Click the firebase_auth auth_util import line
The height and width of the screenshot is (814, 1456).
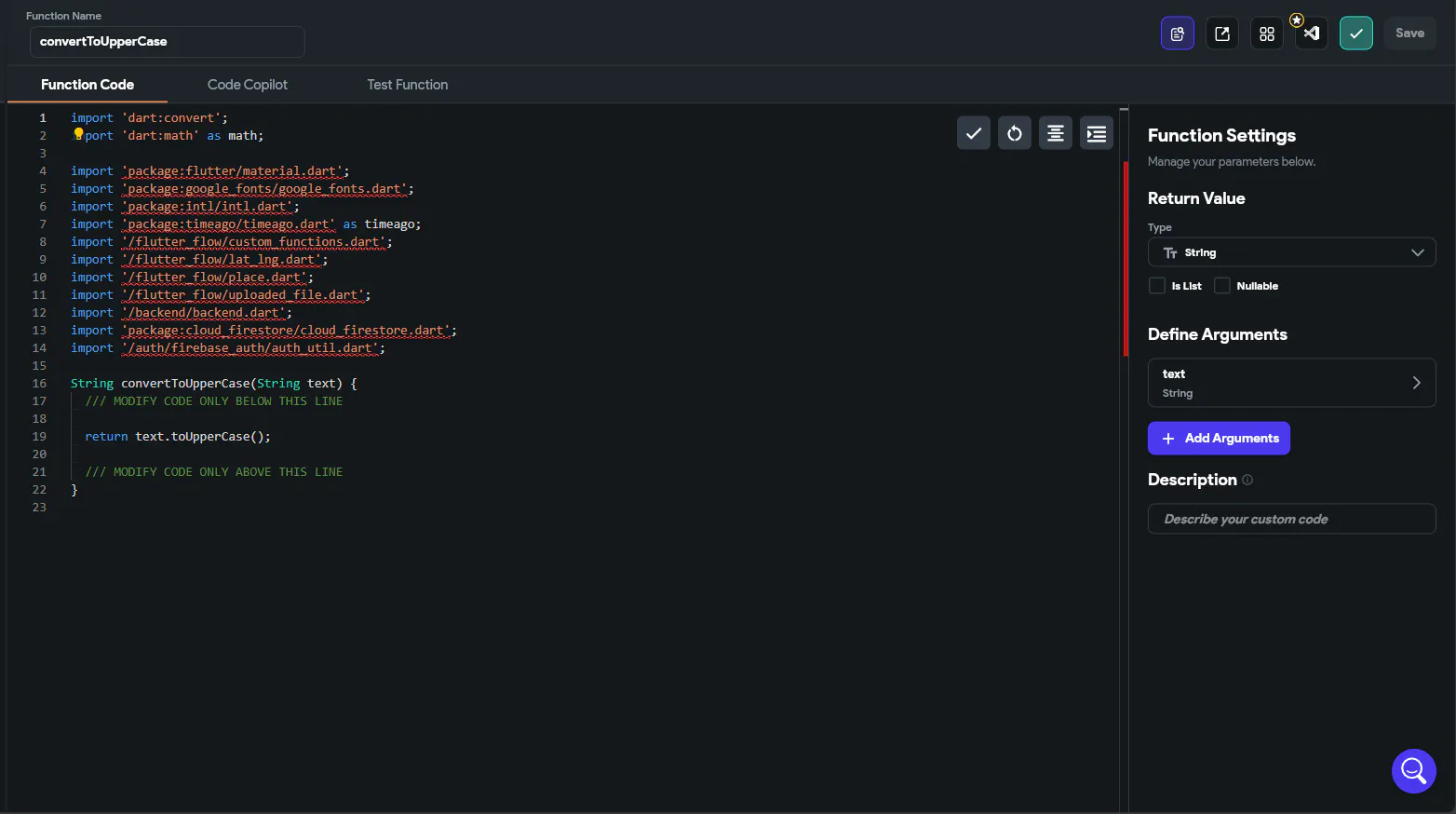[x=228, y=347]
